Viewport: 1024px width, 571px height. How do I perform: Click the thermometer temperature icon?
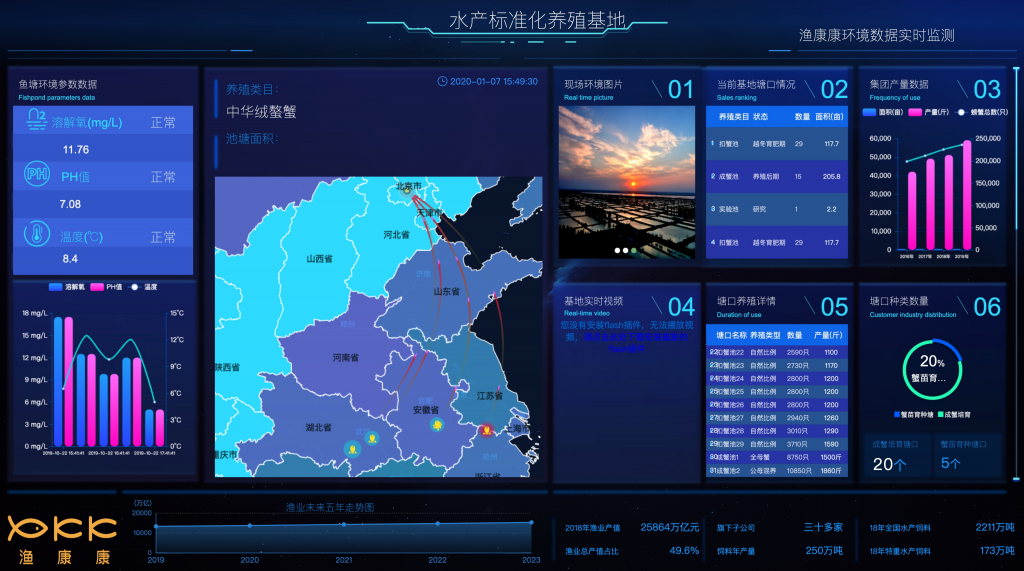[x=36, y=235]
